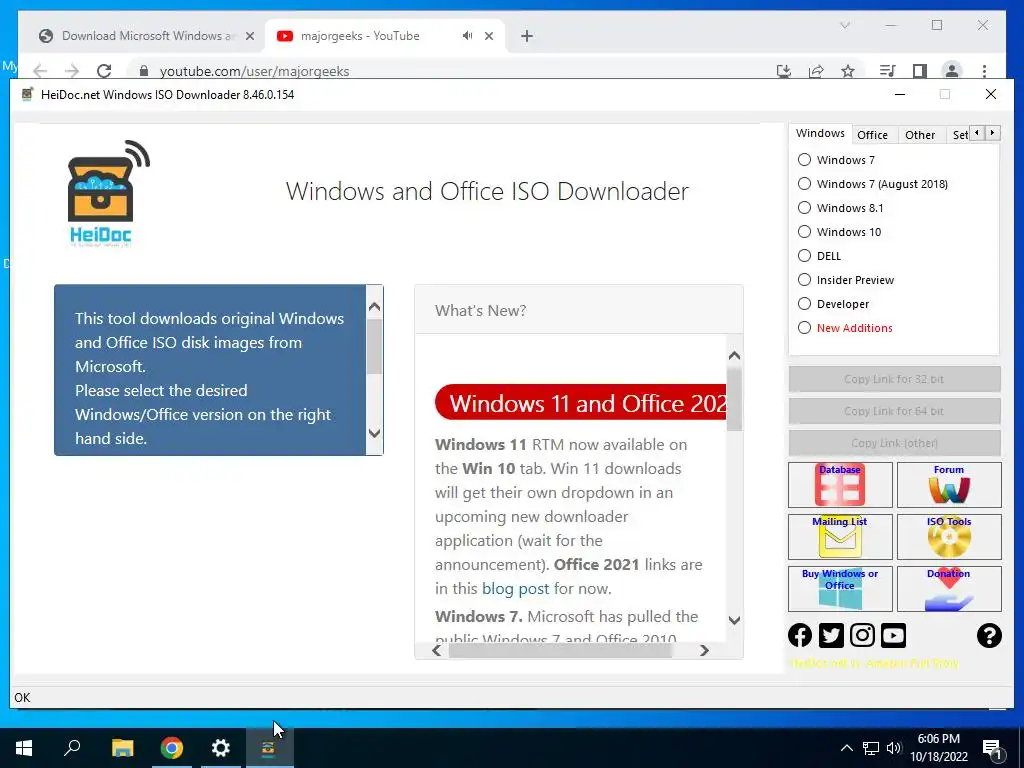The width and height of the screenshot is (1024, 768).
Task: Open Chrome media control icon
Action: (887, 71)
